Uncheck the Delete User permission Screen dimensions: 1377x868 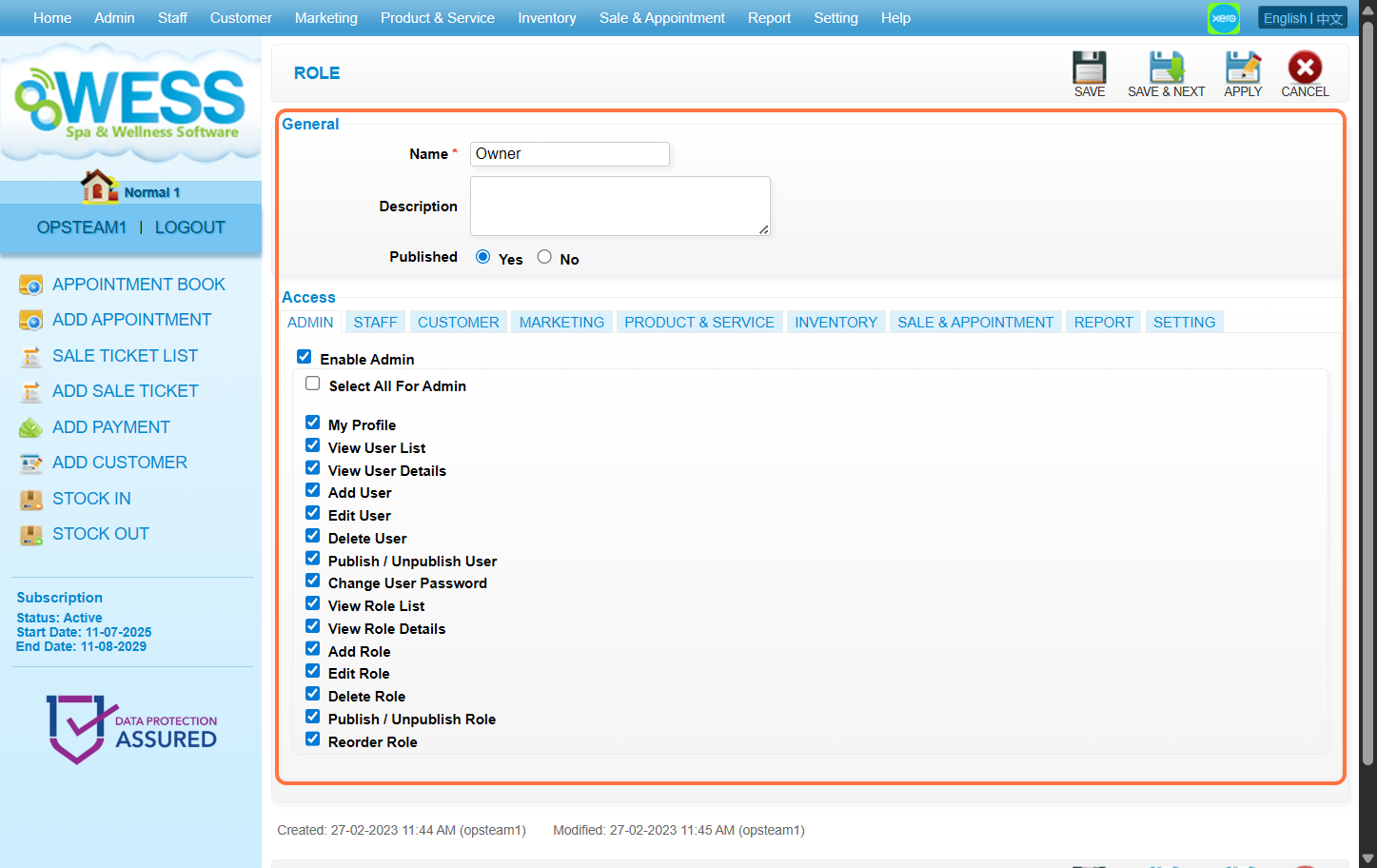(x=312, y=536)
